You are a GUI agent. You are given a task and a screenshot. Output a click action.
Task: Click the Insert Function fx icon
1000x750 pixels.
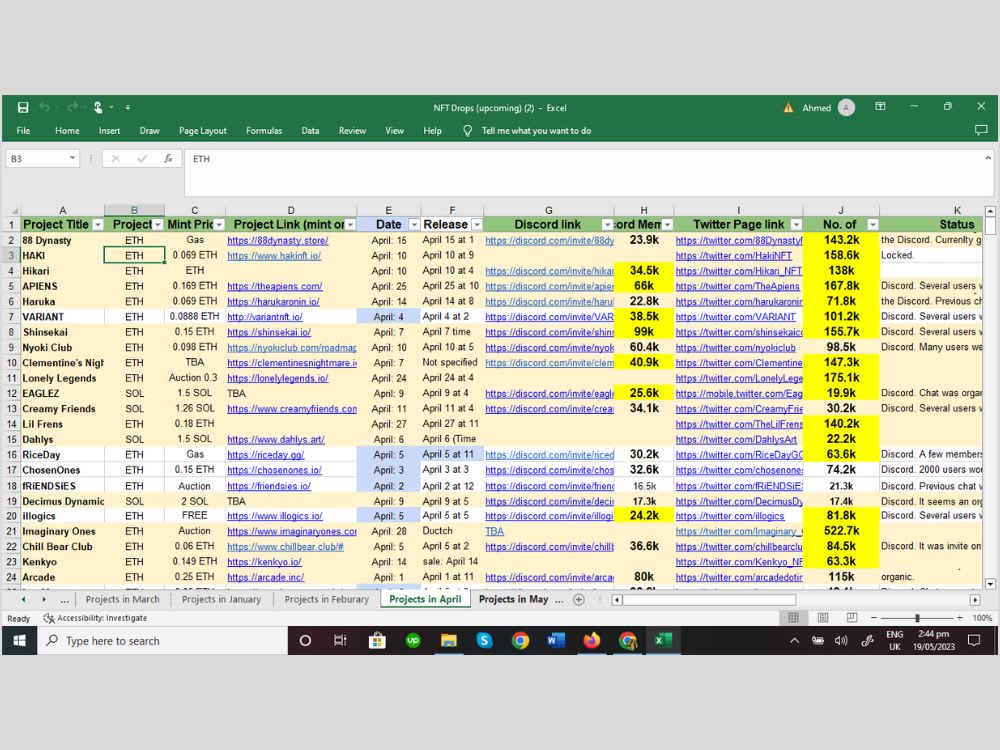[168, 159]
